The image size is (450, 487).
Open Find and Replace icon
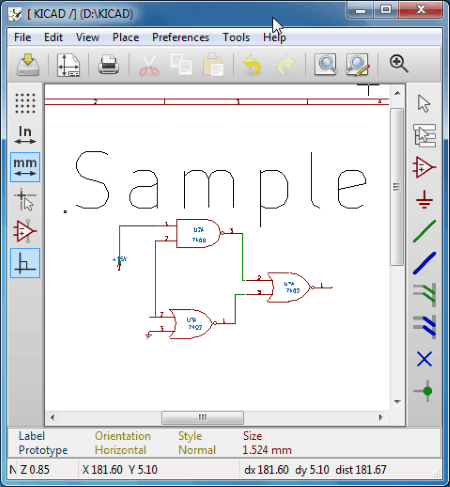coord(358,64)
